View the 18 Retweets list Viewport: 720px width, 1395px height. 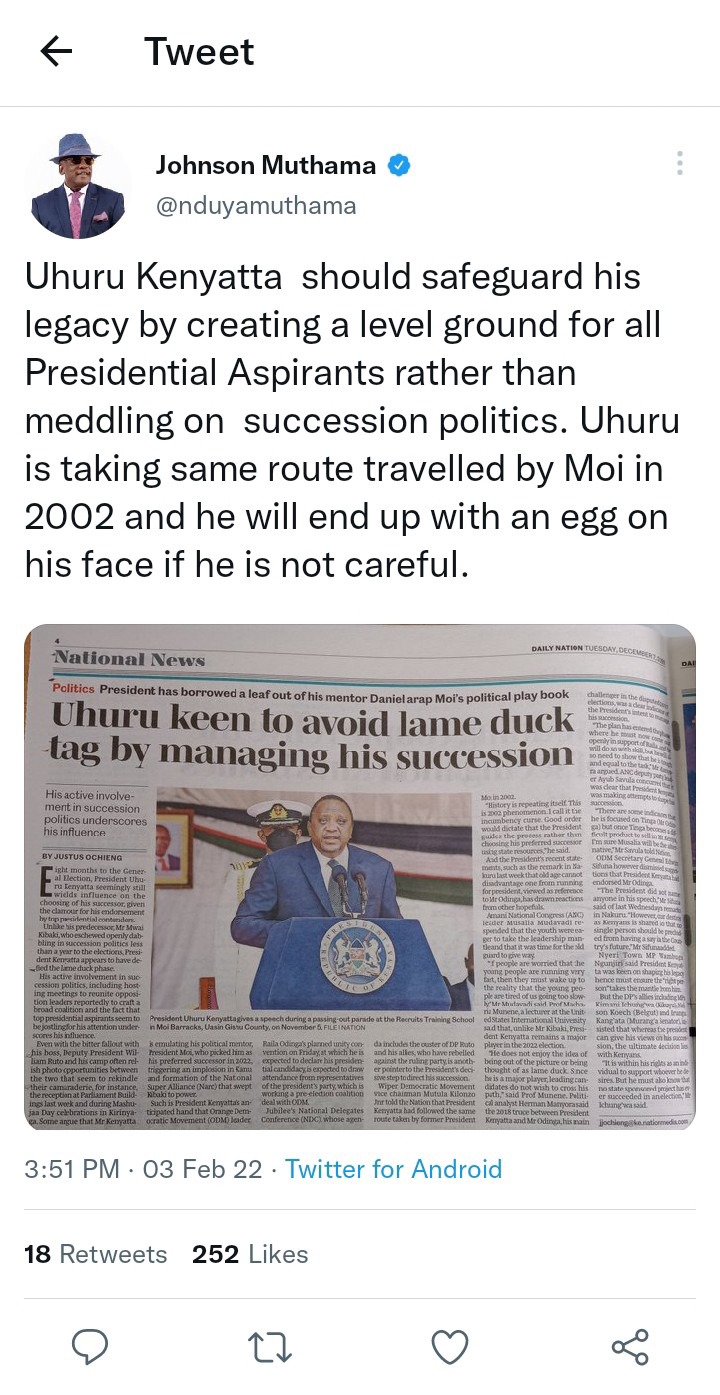pyautogui.click(x=96, y=1254)
